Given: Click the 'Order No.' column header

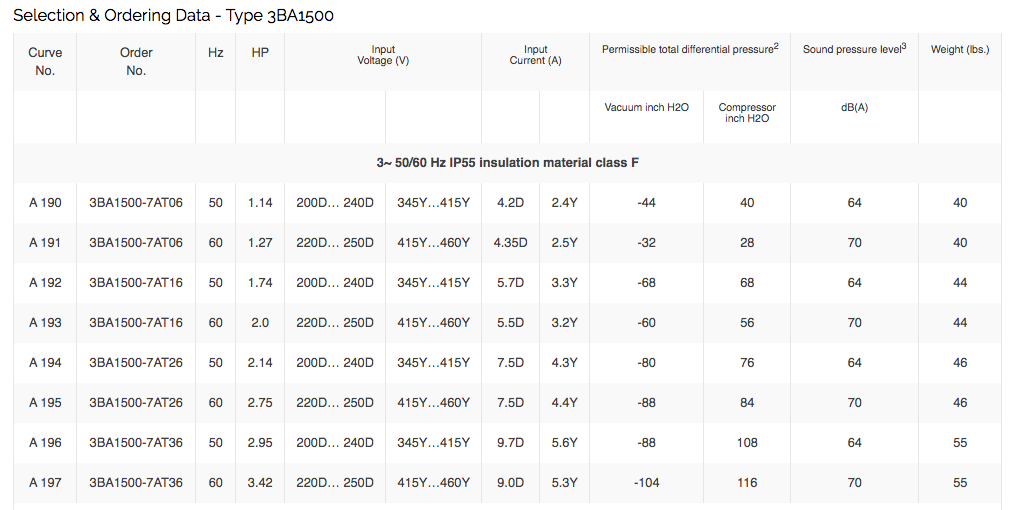Looking at the screenshot, I should tap(136, 61).
